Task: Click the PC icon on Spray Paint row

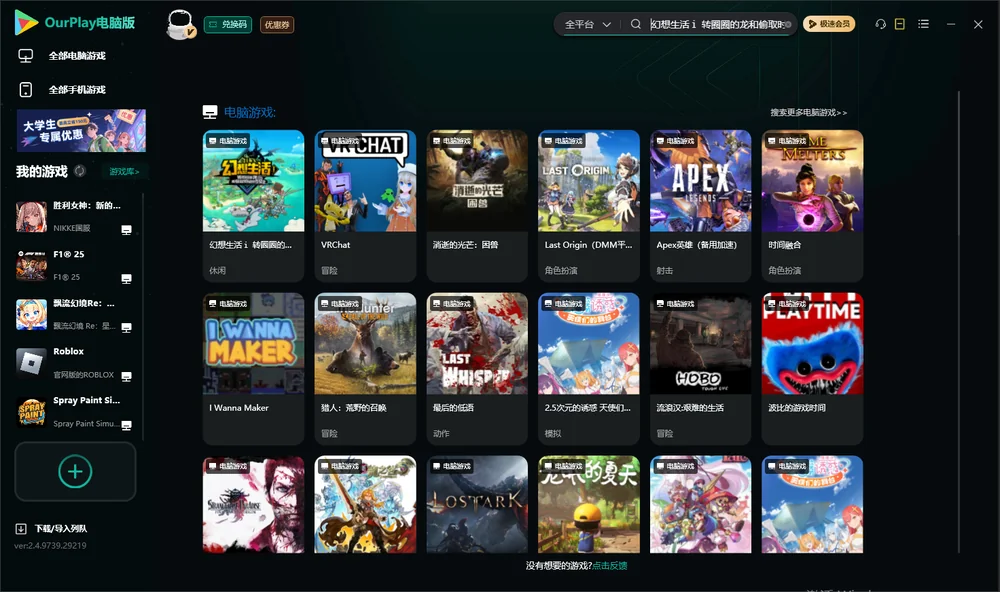Action: pos(126,426)
